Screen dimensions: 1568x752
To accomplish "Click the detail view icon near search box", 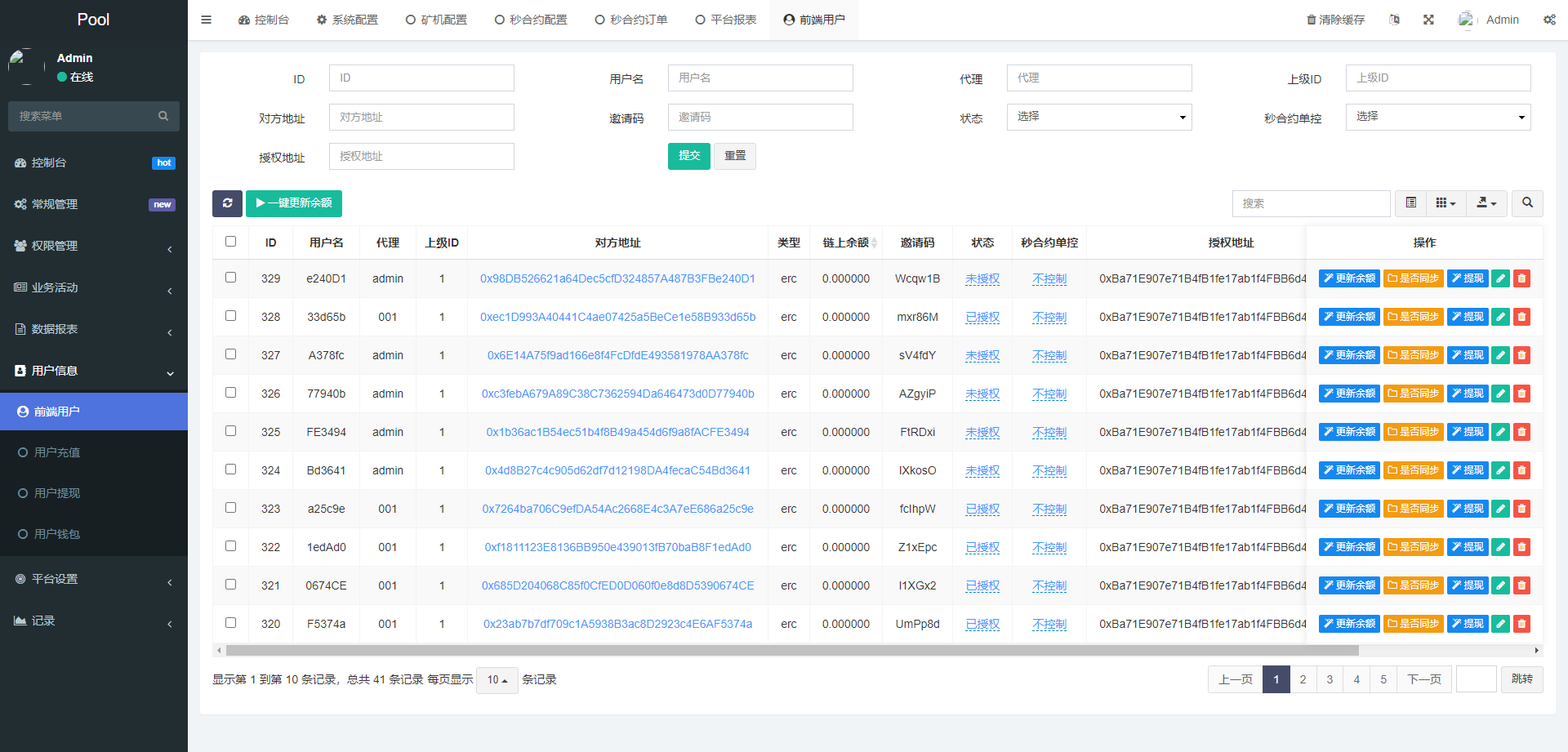I will [1410, 203].
